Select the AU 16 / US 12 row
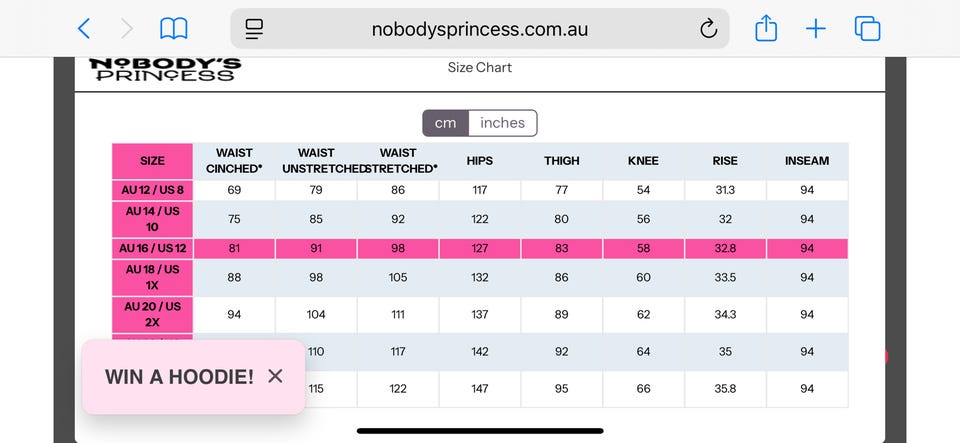Viewport: 960px width, 443px height. pos(480,248)
